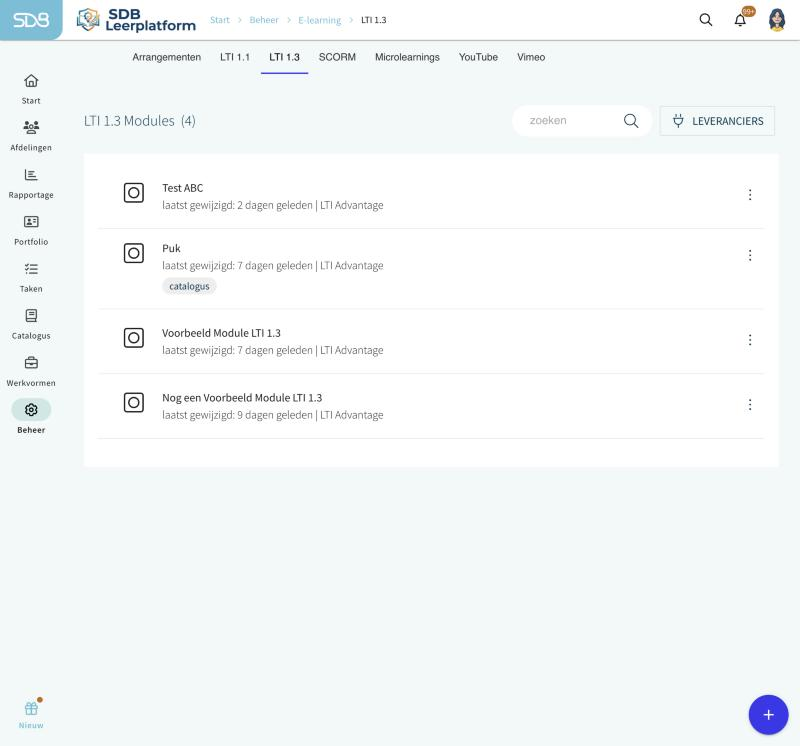Click the LTI 1.3 breadcrumb text
Image resolution: width=800 pixels, height=746 pixels.
373,20
